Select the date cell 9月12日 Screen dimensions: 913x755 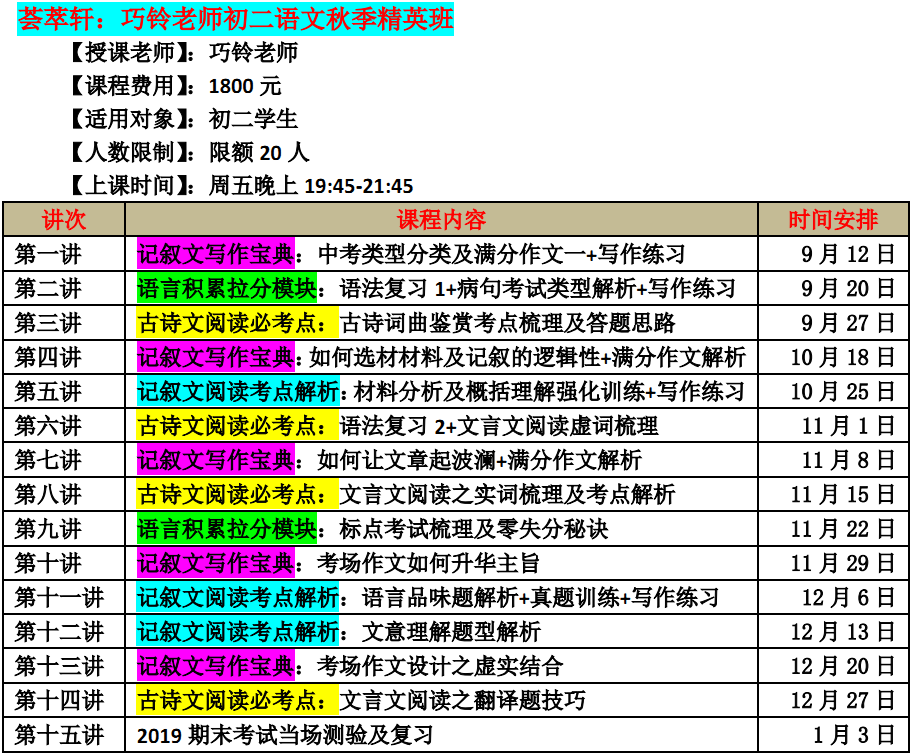847,254
